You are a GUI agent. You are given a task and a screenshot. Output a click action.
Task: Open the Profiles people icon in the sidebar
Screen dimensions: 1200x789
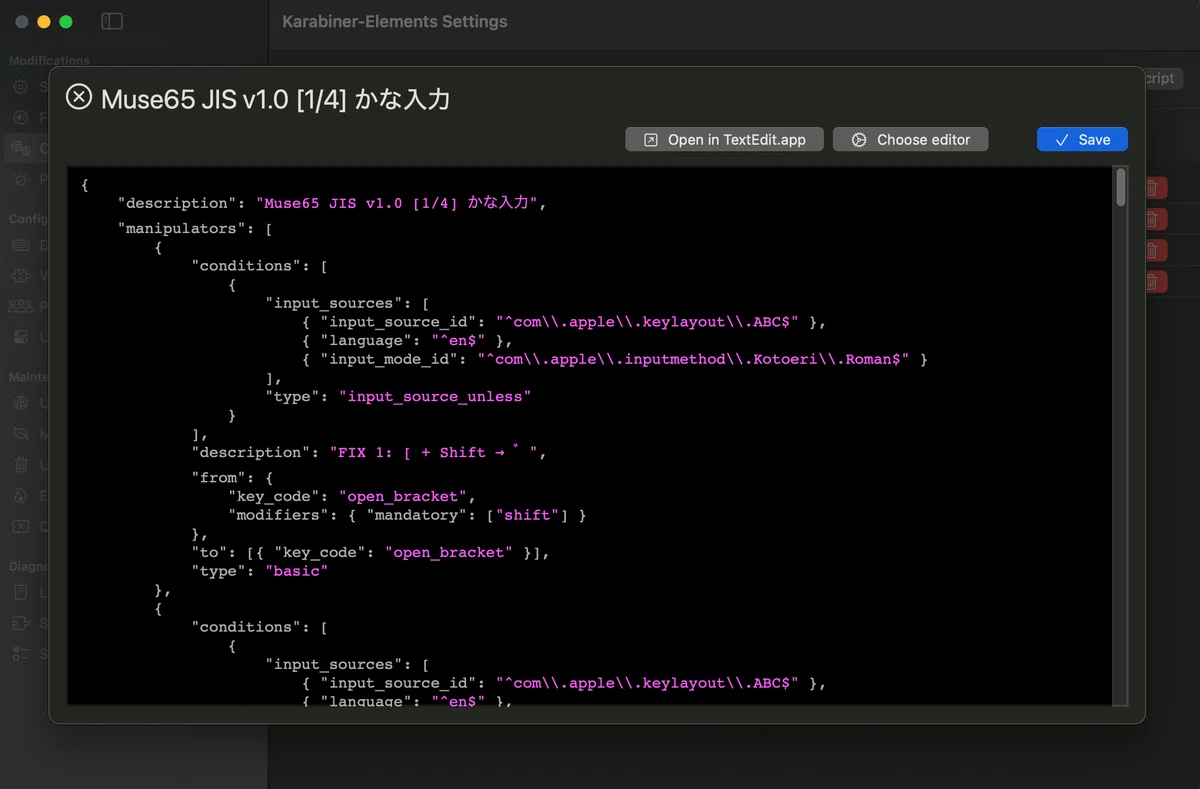[21, 307]
